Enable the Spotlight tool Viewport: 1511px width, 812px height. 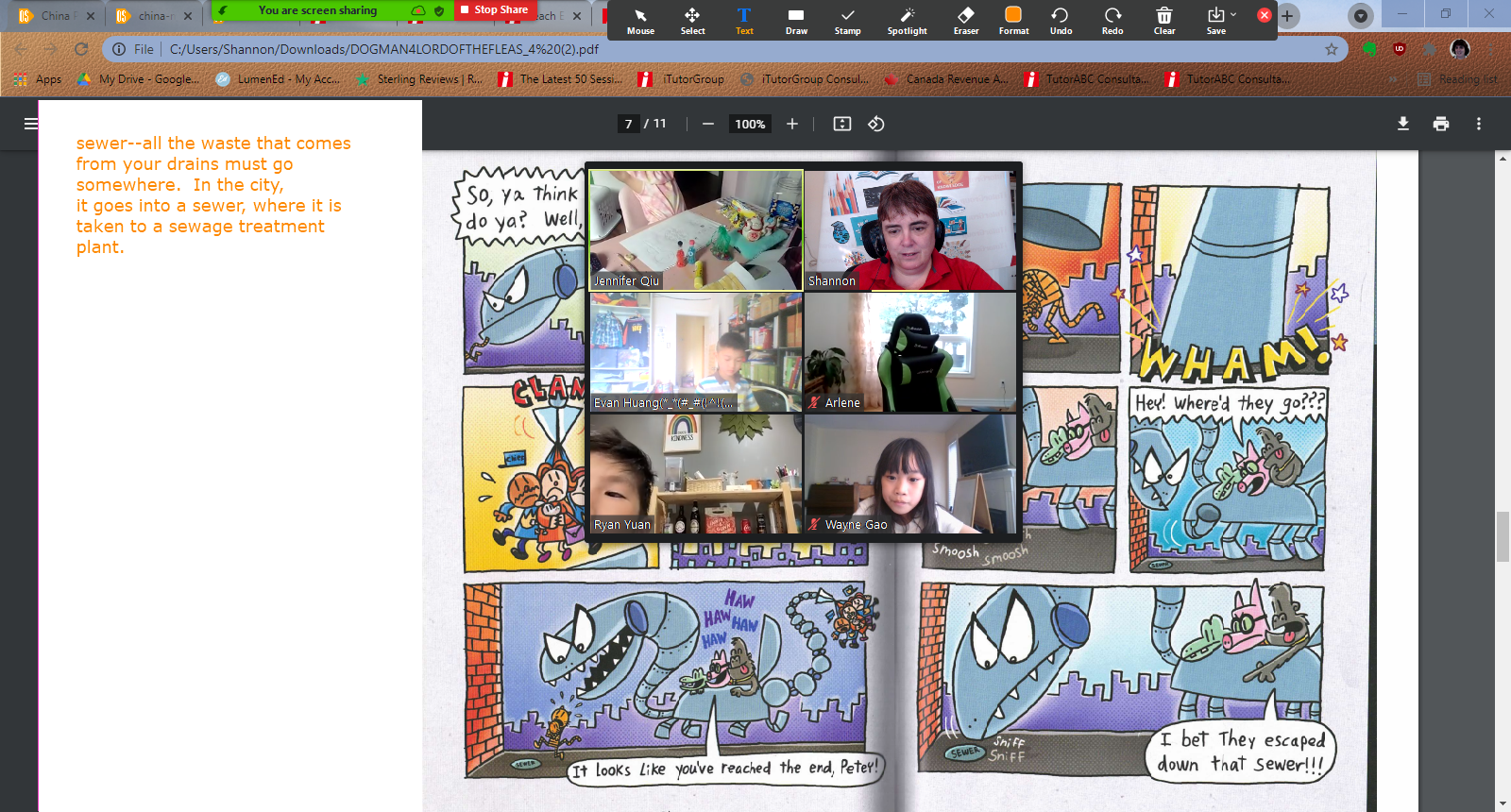907,21
